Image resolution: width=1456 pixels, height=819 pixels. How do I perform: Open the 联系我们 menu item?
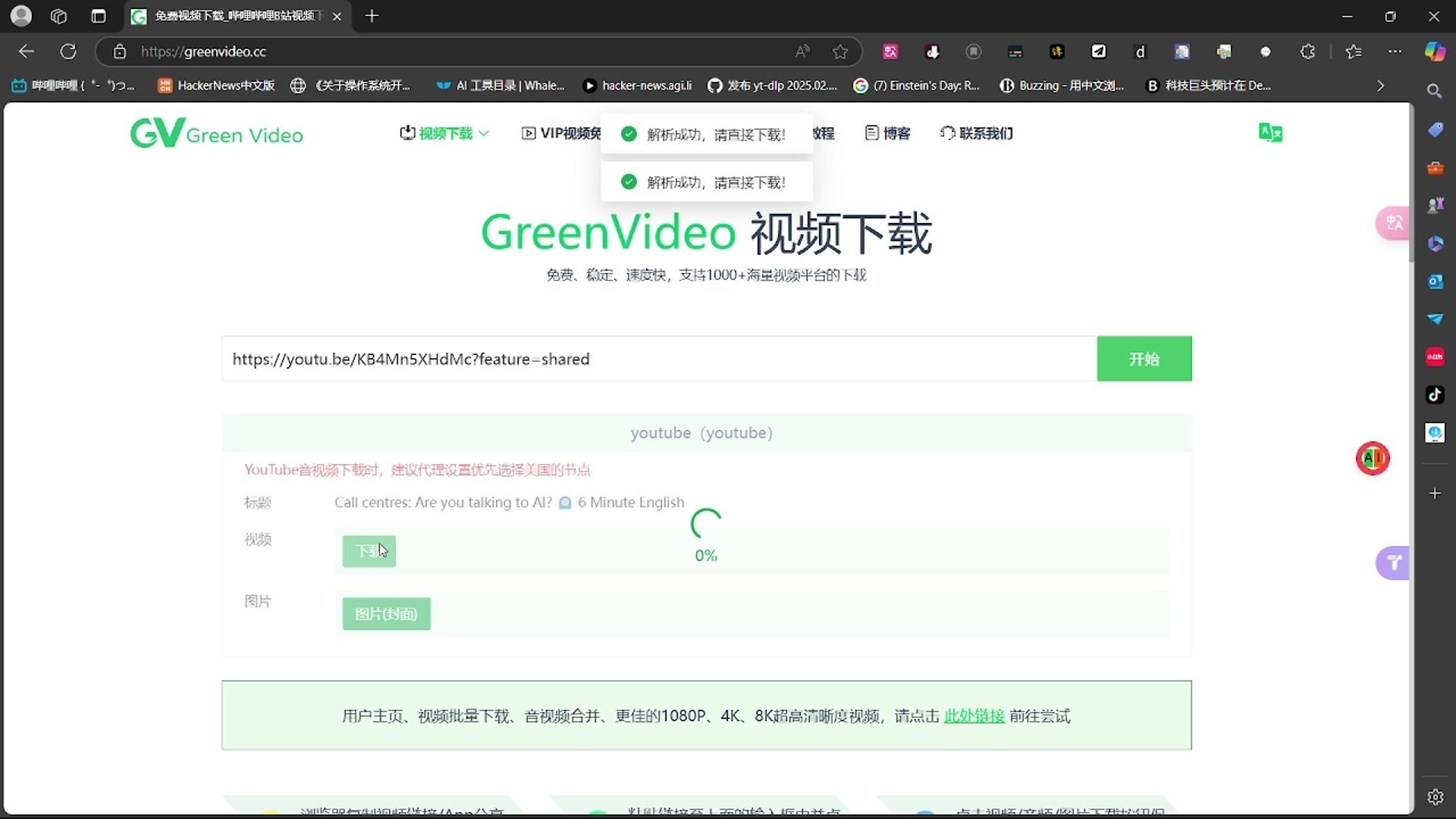coord(976,133)
